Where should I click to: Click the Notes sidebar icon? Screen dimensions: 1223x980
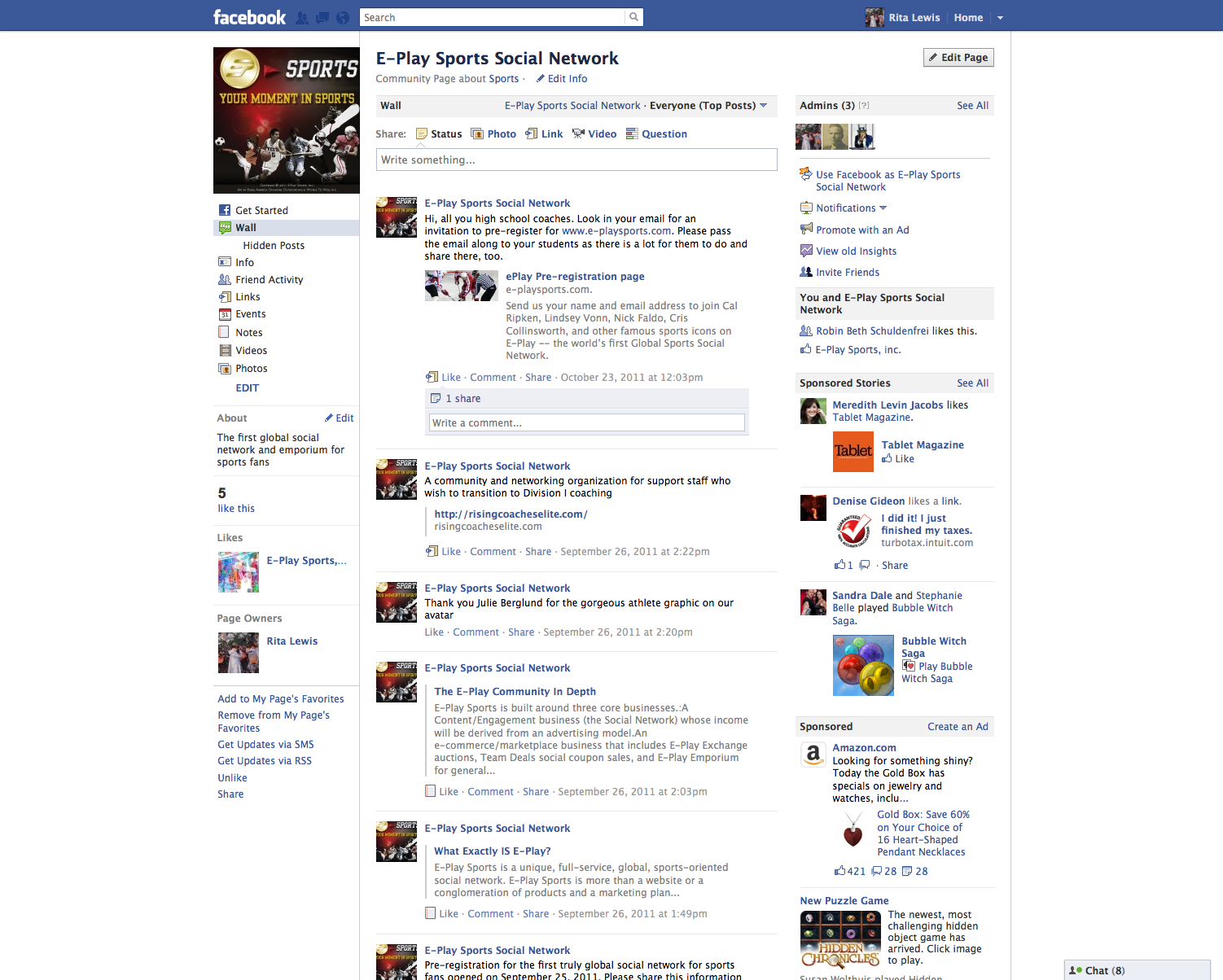click(x=224, y=332)
